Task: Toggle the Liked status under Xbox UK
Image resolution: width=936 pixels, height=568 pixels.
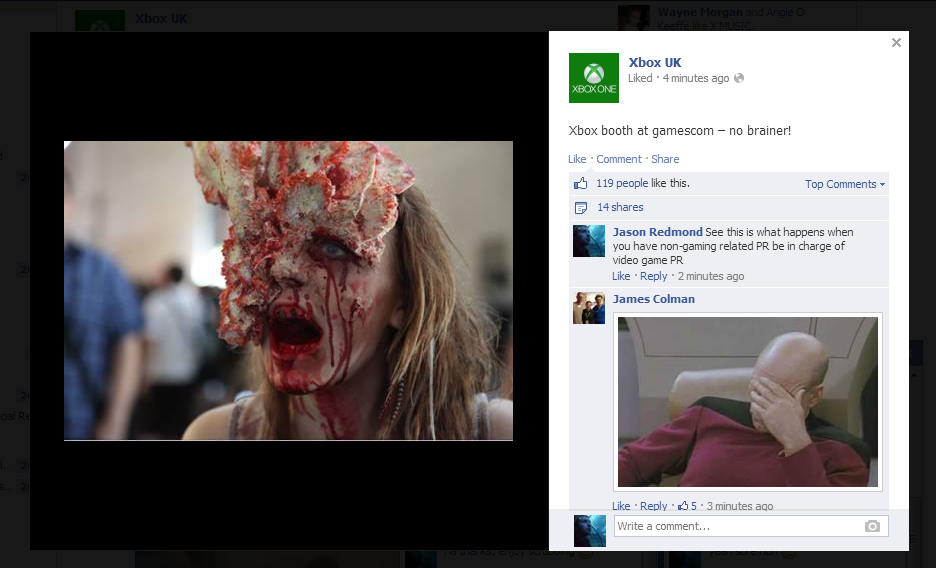Action: coord(640,79)
